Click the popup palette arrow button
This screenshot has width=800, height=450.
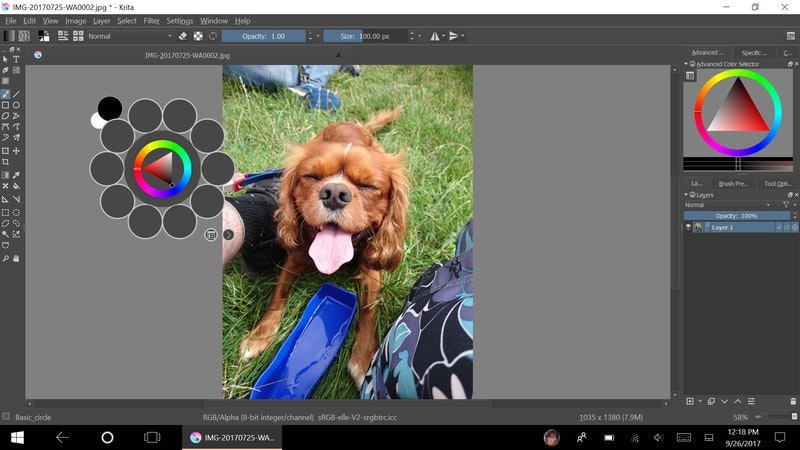click(228, 235)
